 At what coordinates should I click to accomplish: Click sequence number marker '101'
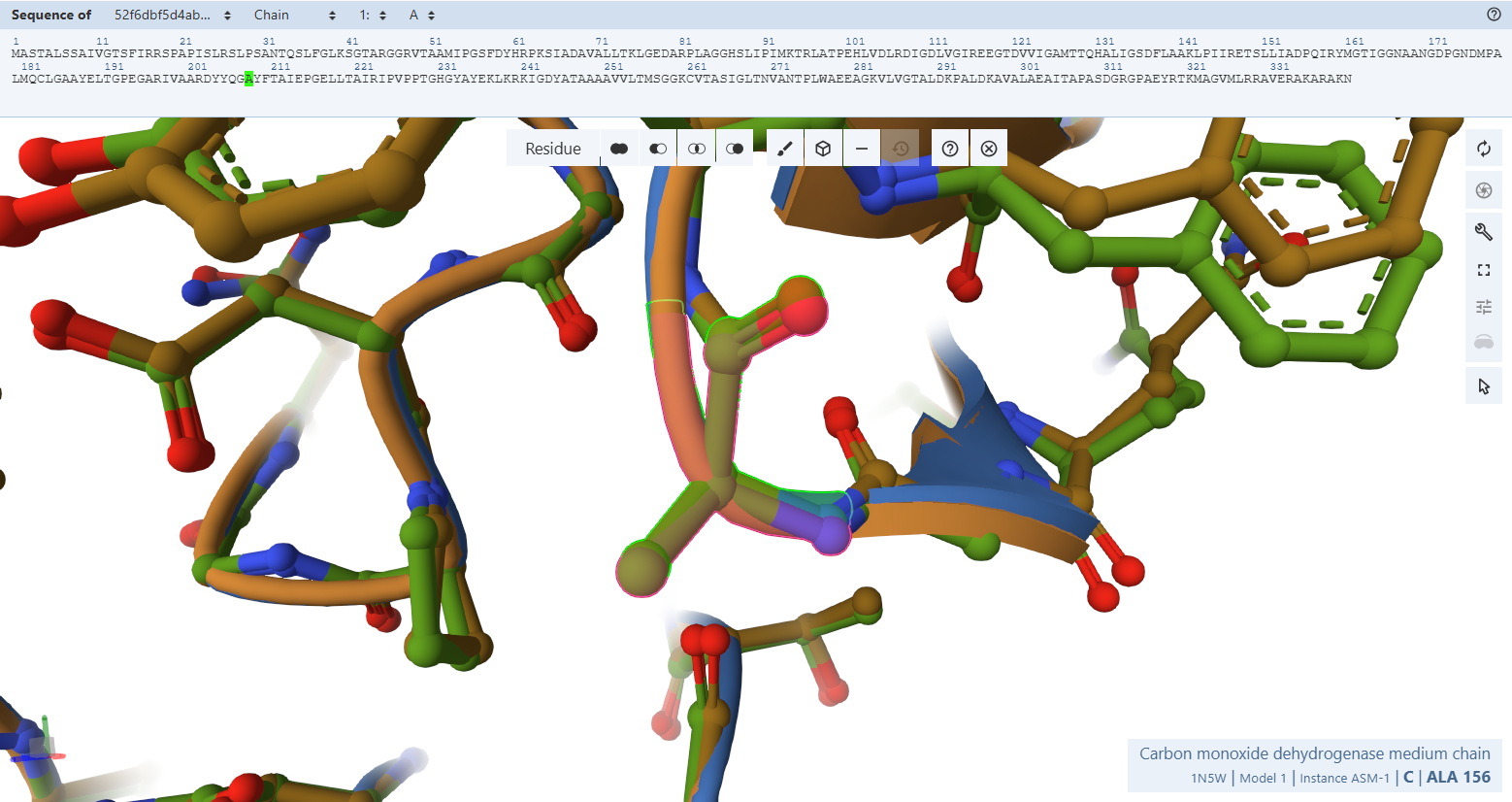coord(855,42)
